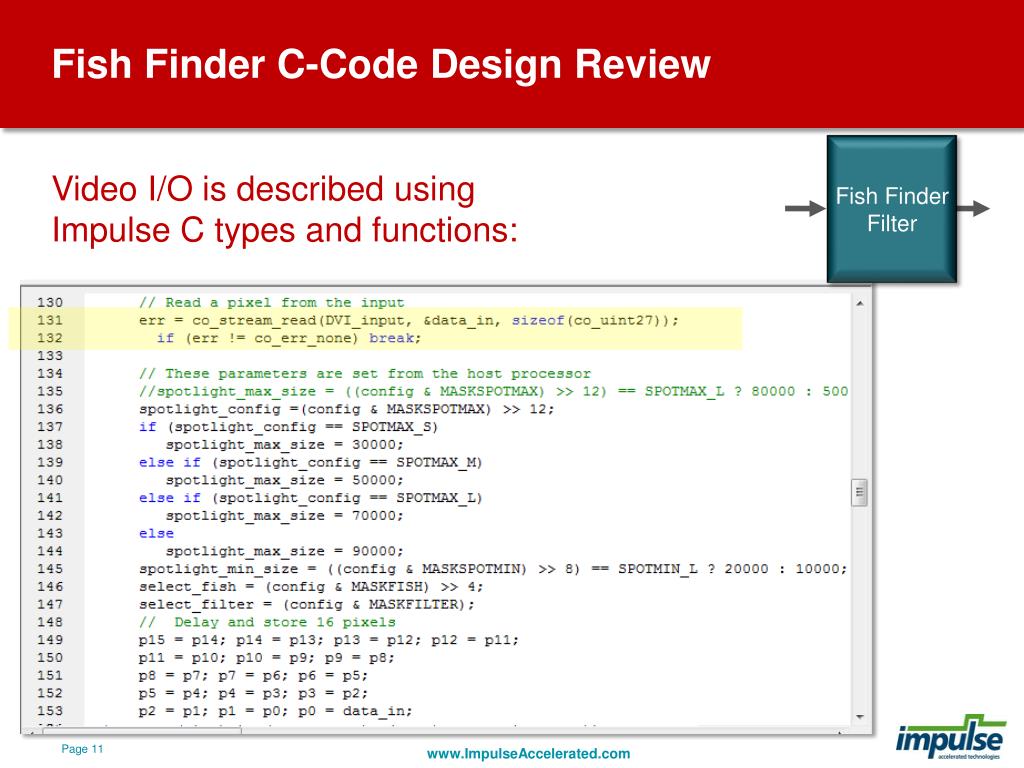Click the 'break;' keyword on line 132
The width and height of the screenshot is (1024, 768).
(x=395, y=338)
